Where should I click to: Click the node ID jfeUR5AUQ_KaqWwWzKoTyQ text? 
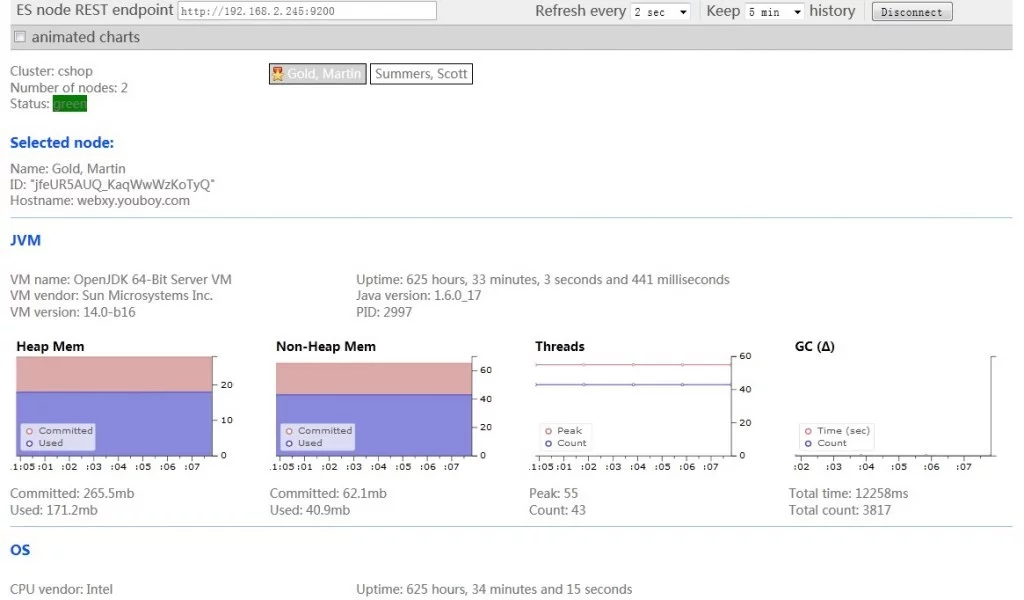pos(112,185)
